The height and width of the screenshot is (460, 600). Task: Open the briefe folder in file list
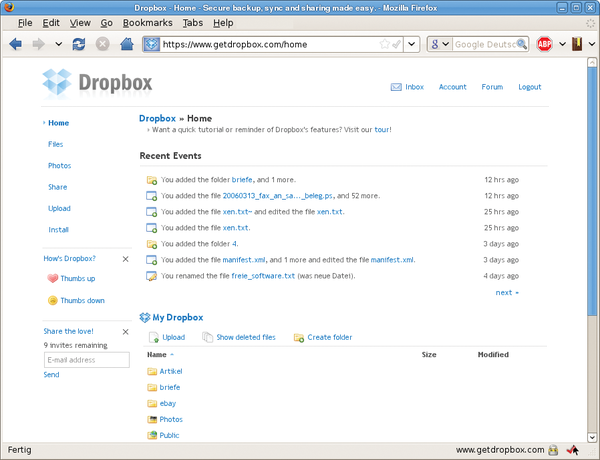[170, 387]
